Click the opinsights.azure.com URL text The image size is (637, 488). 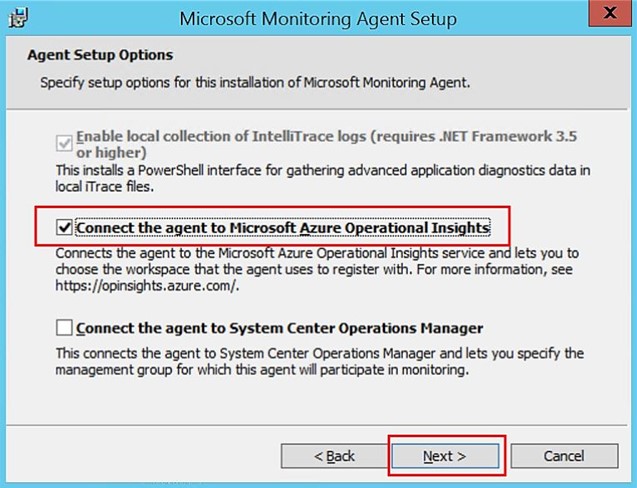[147, 286]
